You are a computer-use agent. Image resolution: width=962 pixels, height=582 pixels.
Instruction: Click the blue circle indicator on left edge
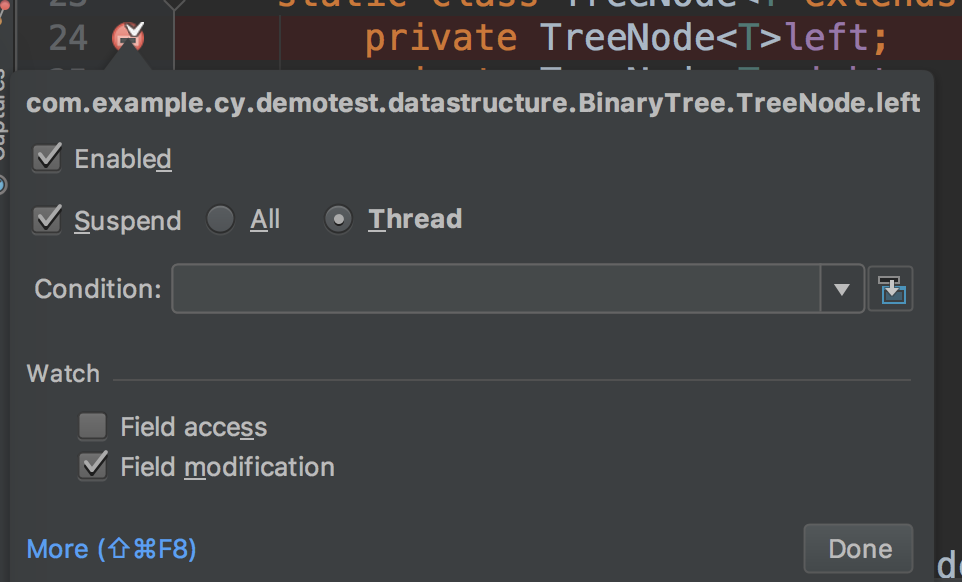[4, 184]
